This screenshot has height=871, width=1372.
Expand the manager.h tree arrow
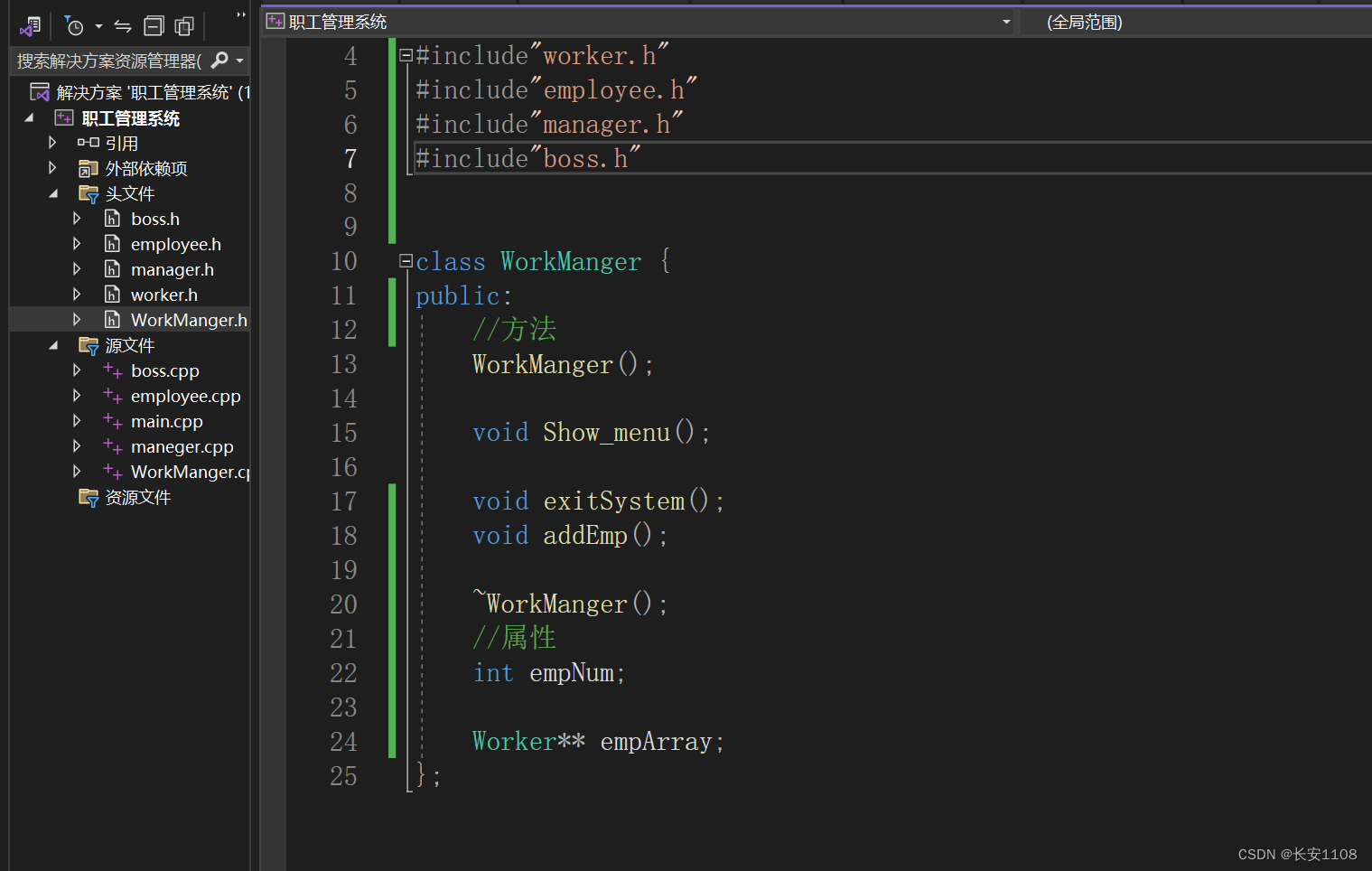pos(77,269)
